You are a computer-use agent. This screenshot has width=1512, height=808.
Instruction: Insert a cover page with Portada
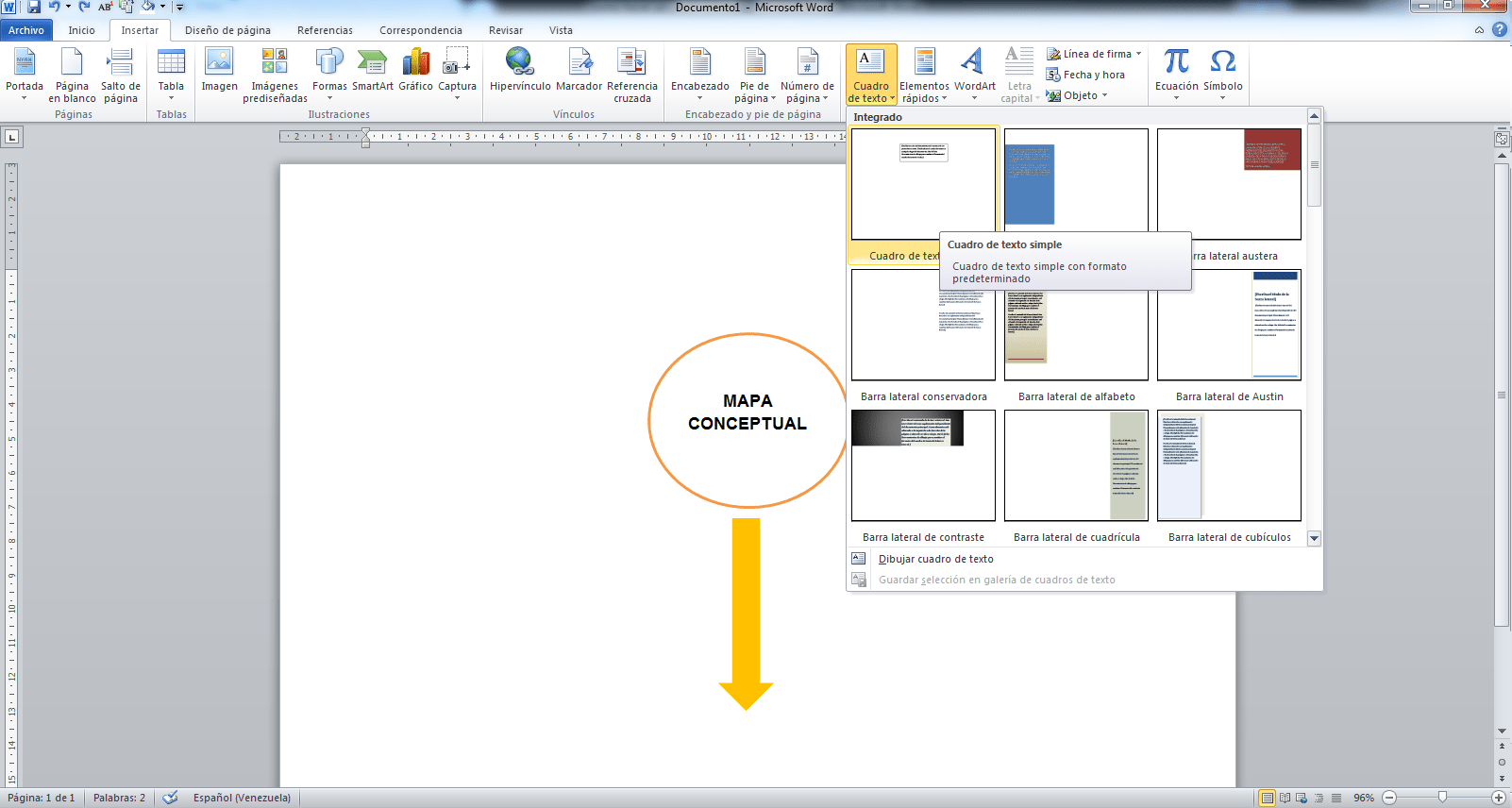click(25, 75)
